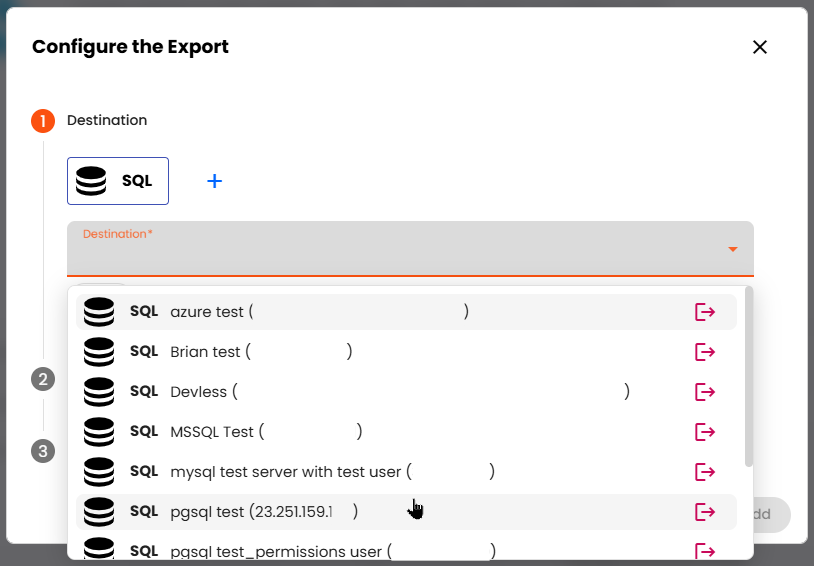This screenshot has height=566, width=814.
Task: Go to step 2 circle
Action: (x=42, y=379)
